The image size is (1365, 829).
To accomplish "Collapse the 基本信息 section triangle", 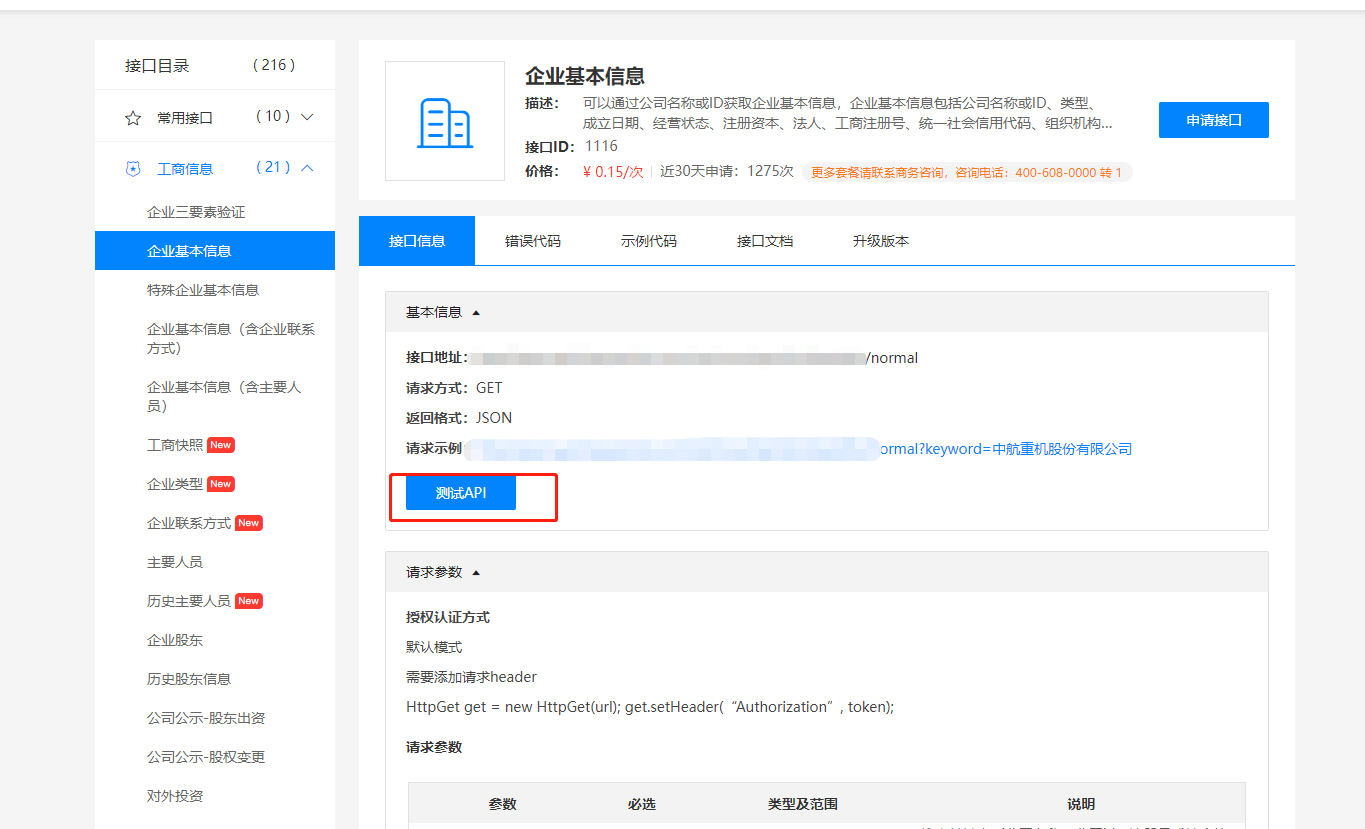I will point(476,312).
